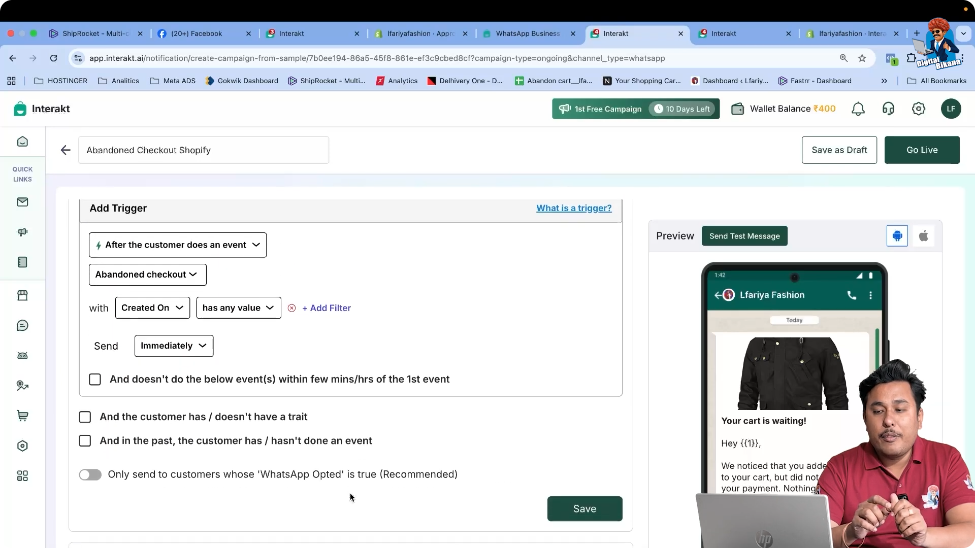This screenshot has height=550, width=977.
Task: Switch to the ShipRocket browser tab
Action: point(96,34)
